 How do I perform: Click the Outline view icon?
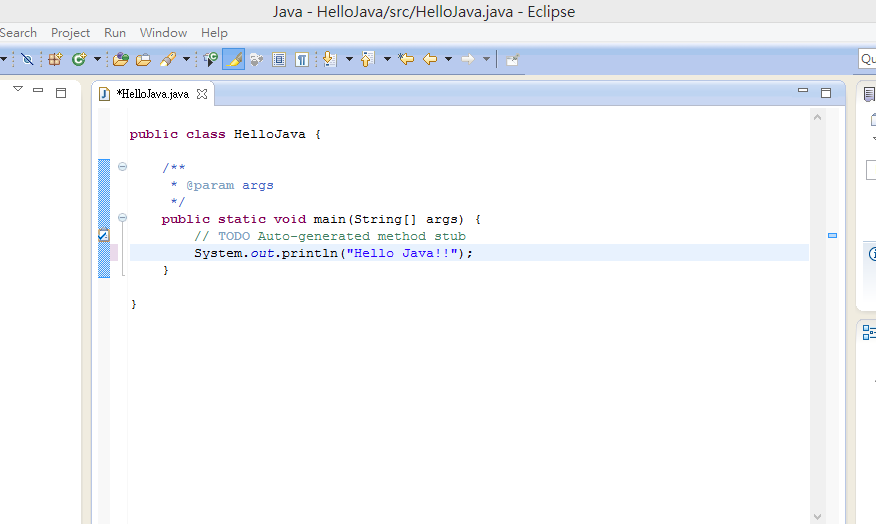click(x=869, y=332)
